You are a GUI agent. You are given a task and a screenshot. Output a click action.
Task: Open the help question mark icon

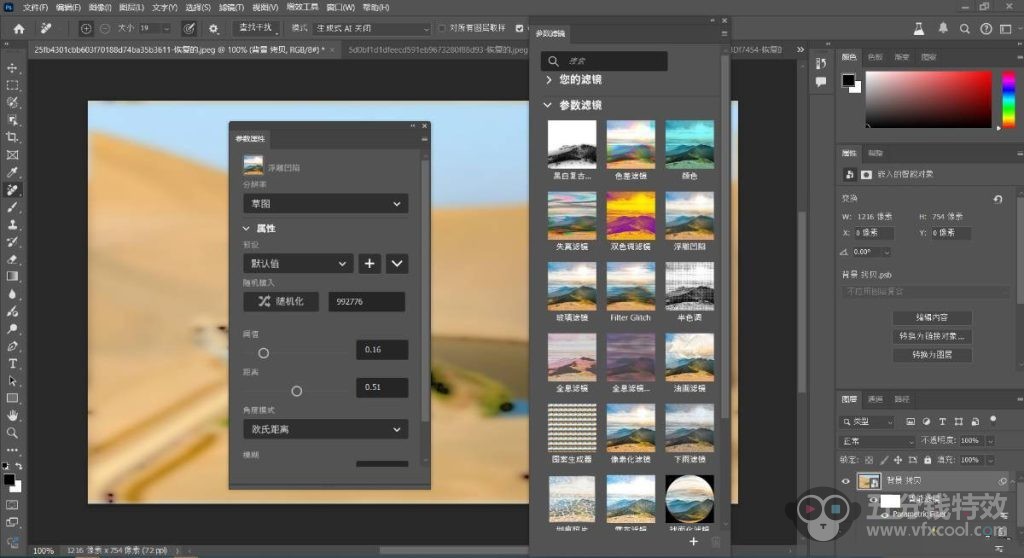pyautogui.click(x=986, y=29)
